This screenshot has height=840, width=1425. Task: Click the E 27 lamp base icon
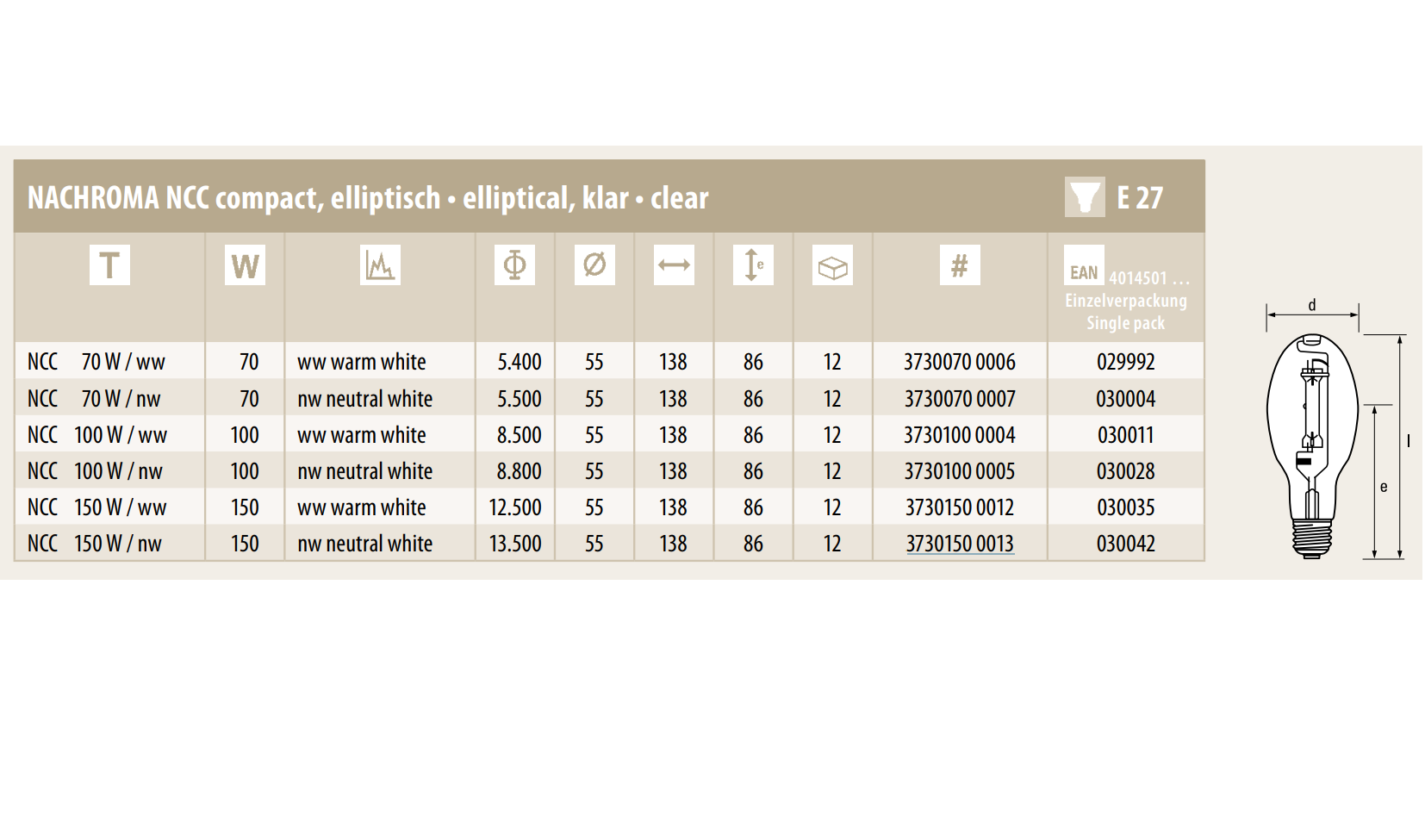tap(1085, 196)
